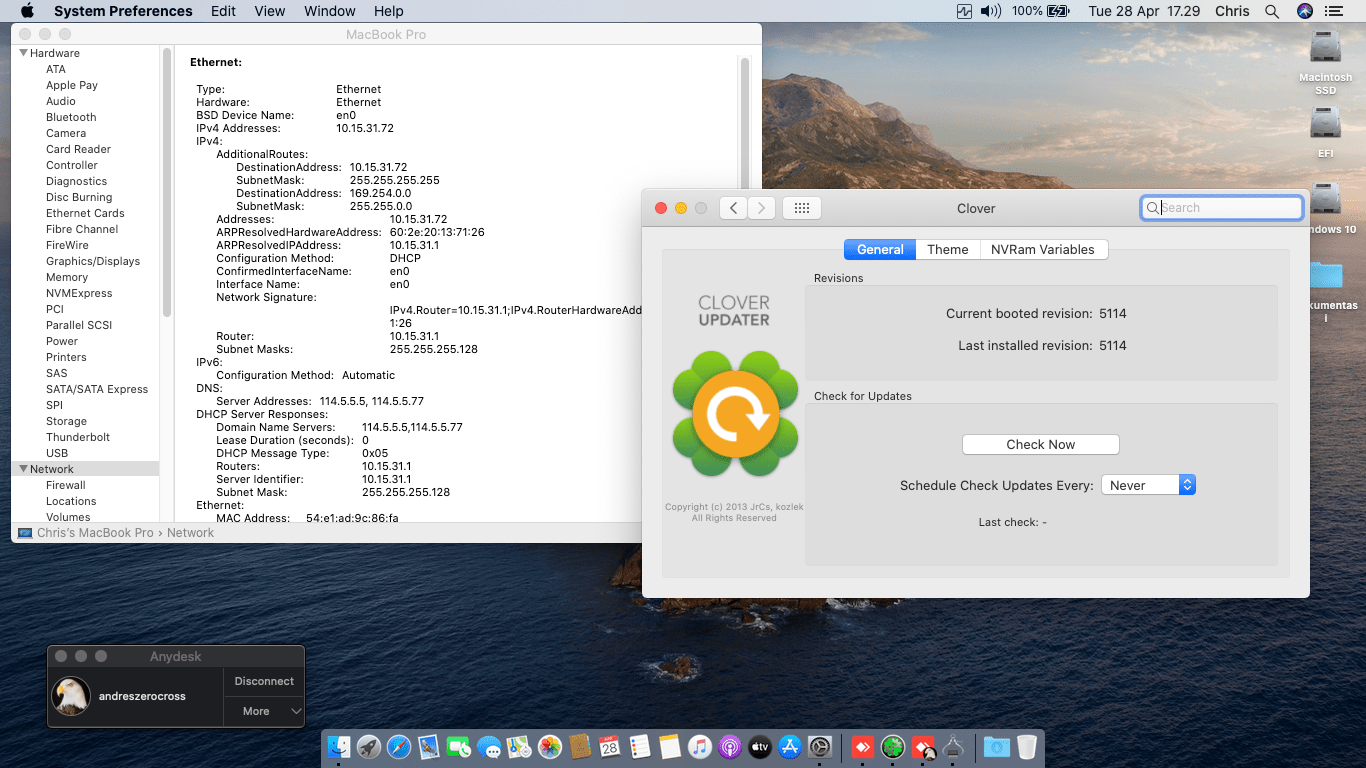Click the volume icon in menu bar
The width and height of the screenshot is (1366, 768).
click(x=991, y=11)
